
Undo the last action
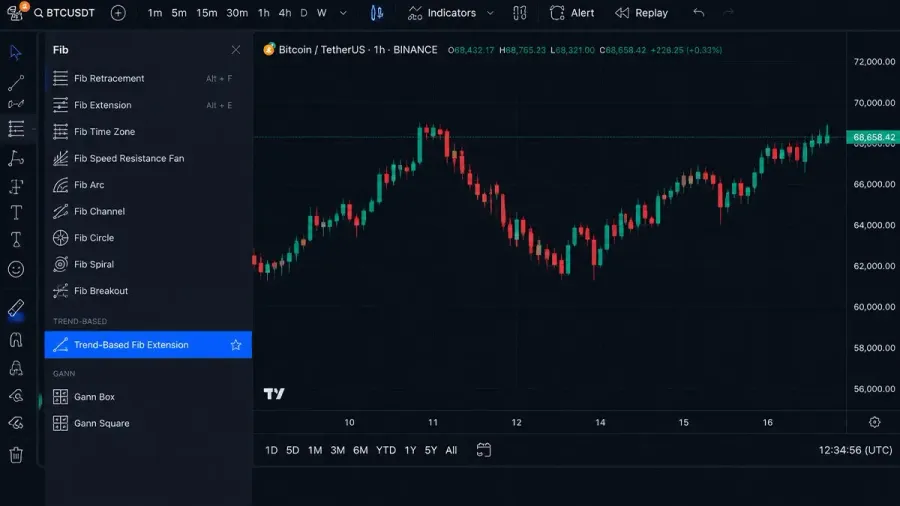tap(699, 13)
